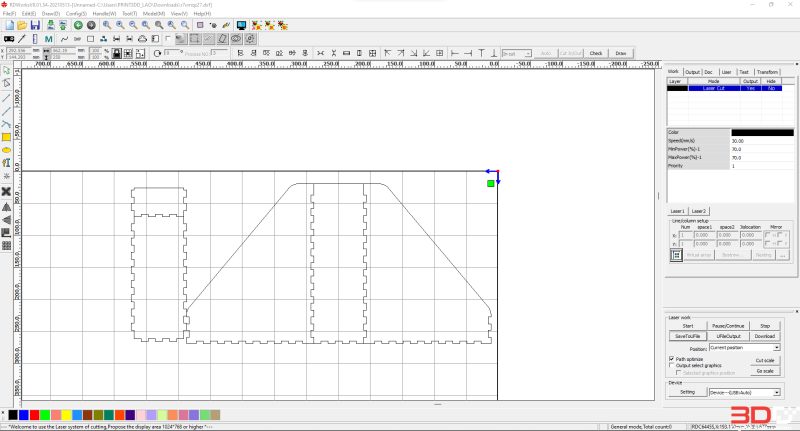Image resolution: width=800 pixels, height=431 pixels.
Task: Click the first zoom magnifier icon
Action: click(x=107, y=25)
